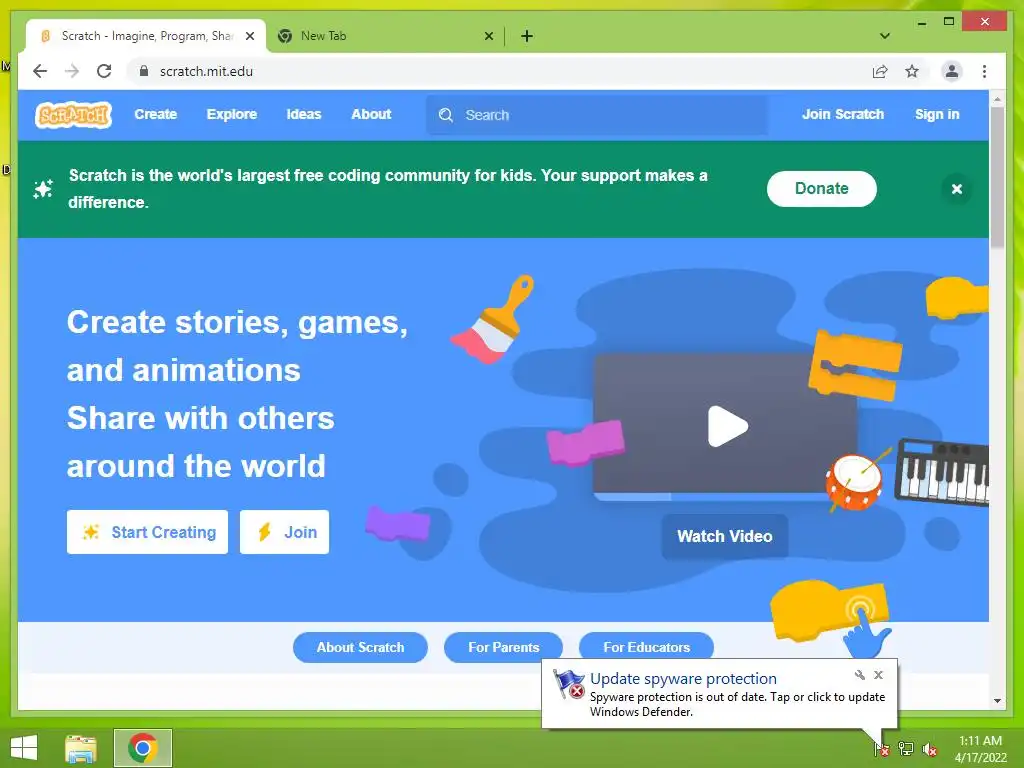Click the scrollbar up arrow

pyautogui.click(x=997, y=99)
